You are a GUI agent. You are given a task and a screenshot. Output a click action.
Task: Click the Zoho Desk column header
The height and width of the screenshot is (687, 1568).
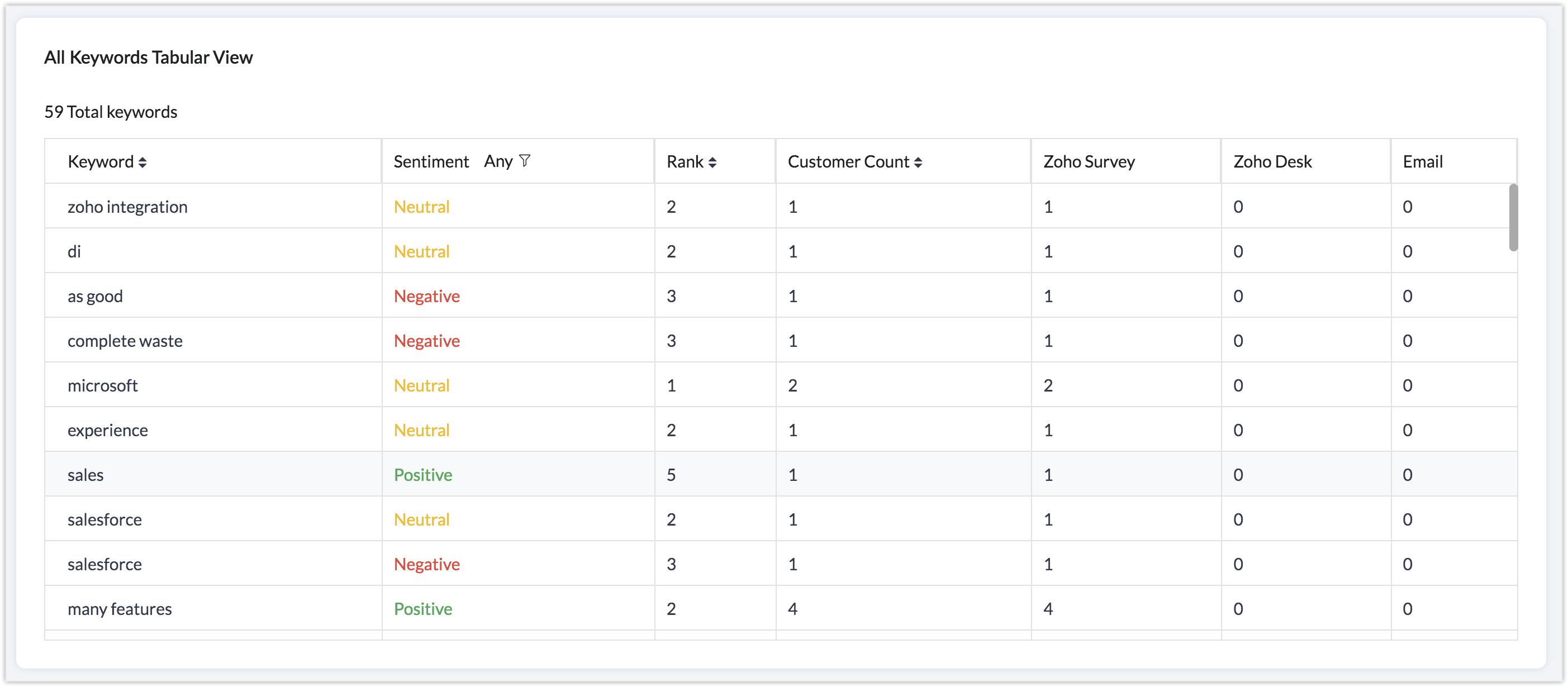(x=1272, y=162)
